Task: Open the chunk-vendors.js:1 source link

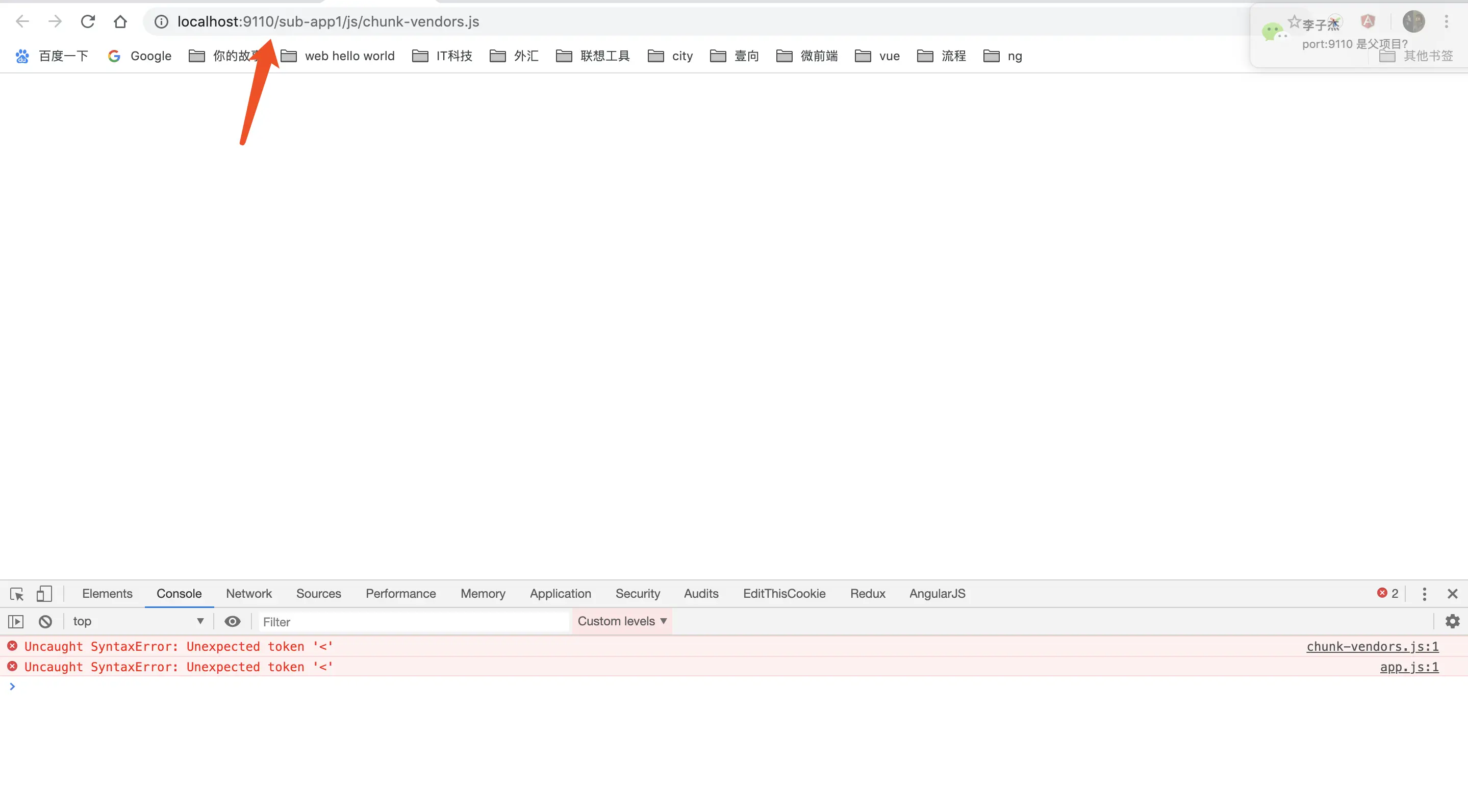Action: click(1372, 647)
